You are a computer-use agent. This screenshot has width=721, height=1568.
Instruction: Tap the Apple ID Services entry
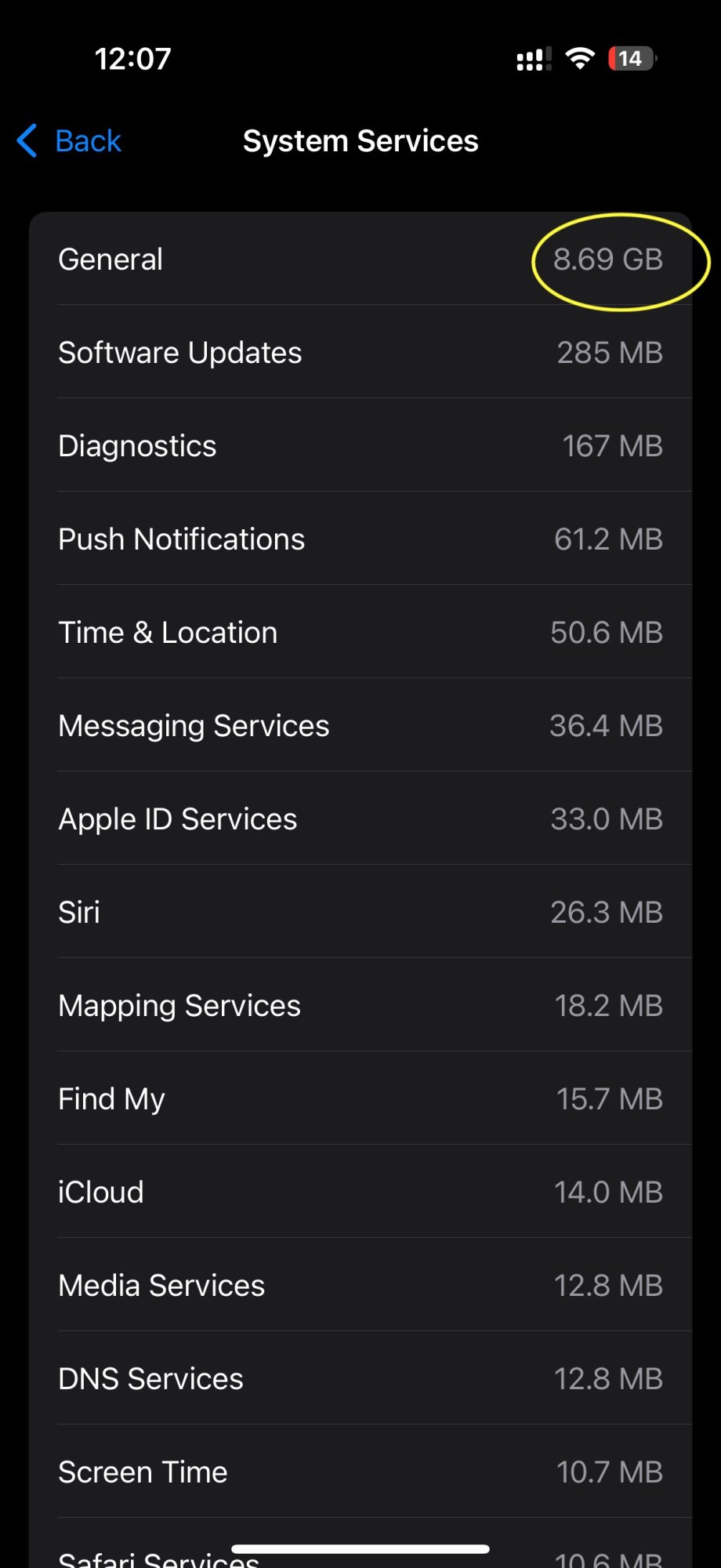click(x=360, y=819)
